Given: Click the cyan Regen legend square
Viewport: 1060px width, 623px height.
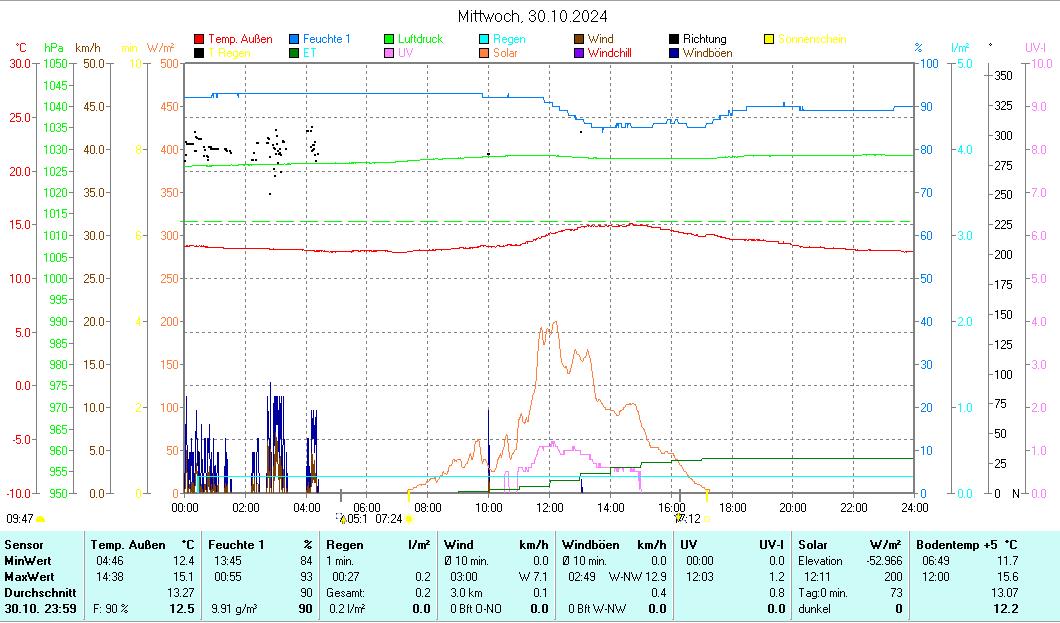Looking at the screenshot, I should (485, 39).
